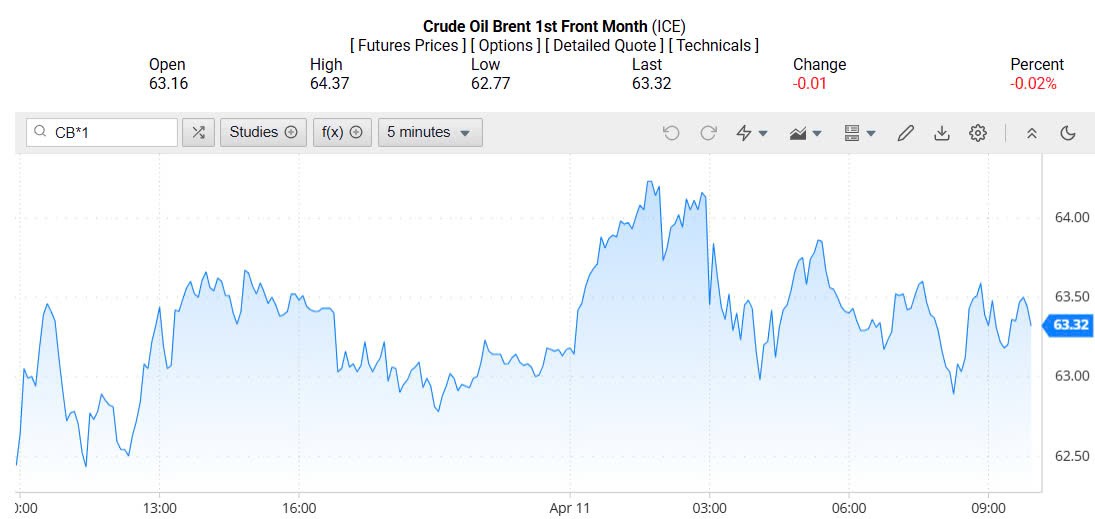This screenshot has height=519, width=1095.
Task: Open the chart type dropdown
Action: coord(805,133)
